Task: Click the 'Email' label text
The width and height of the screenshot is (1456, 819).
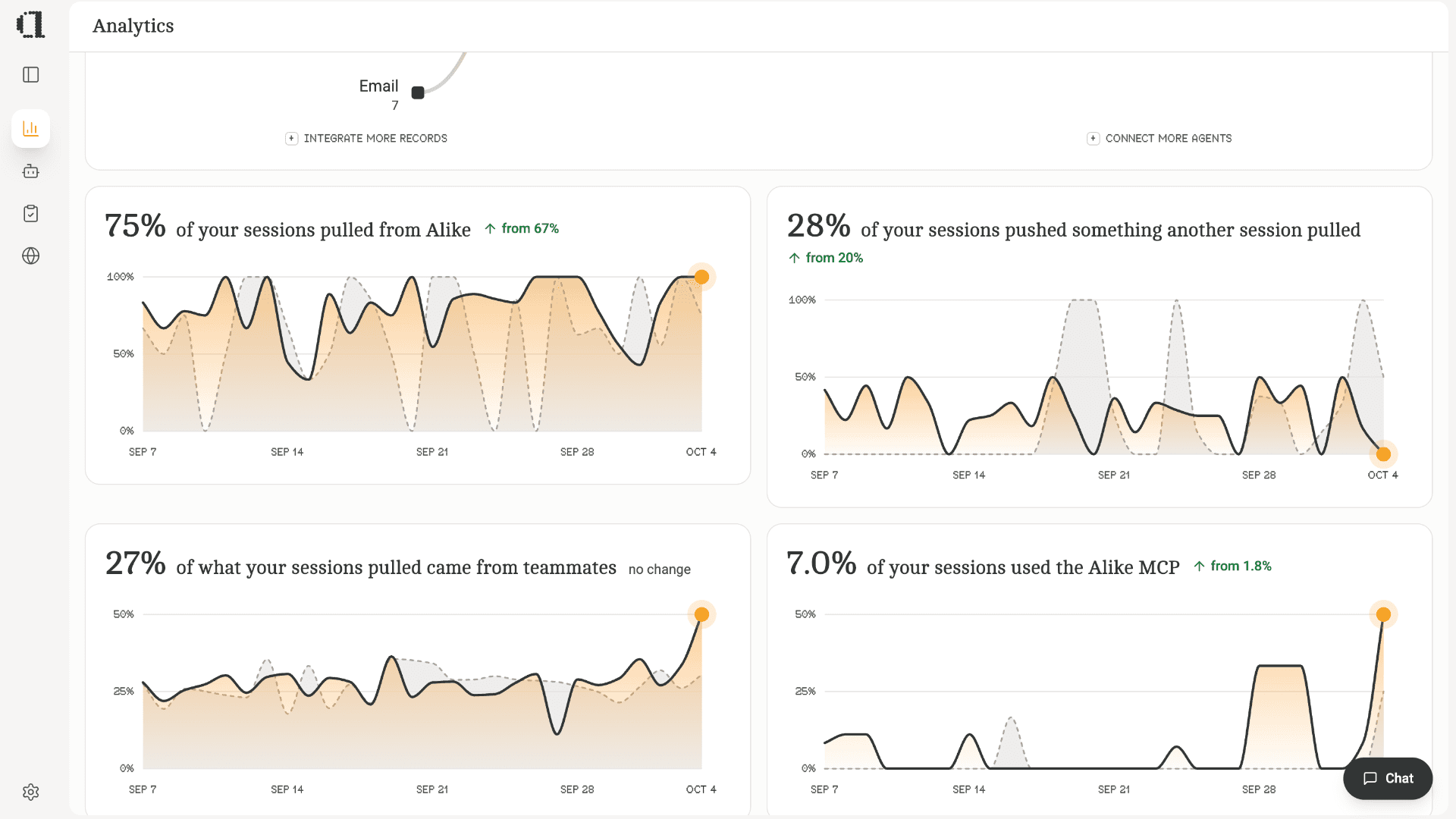Action: (x=378, y=86)
